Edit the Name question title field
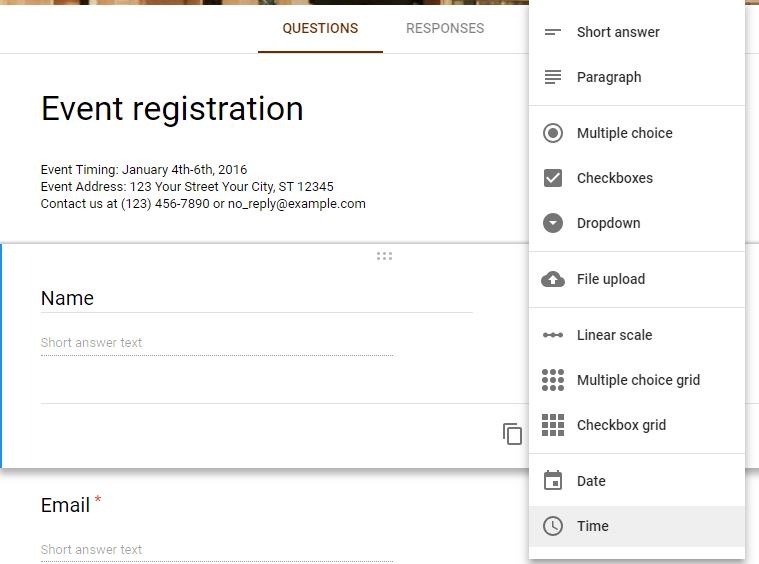 tap(257, 298)
